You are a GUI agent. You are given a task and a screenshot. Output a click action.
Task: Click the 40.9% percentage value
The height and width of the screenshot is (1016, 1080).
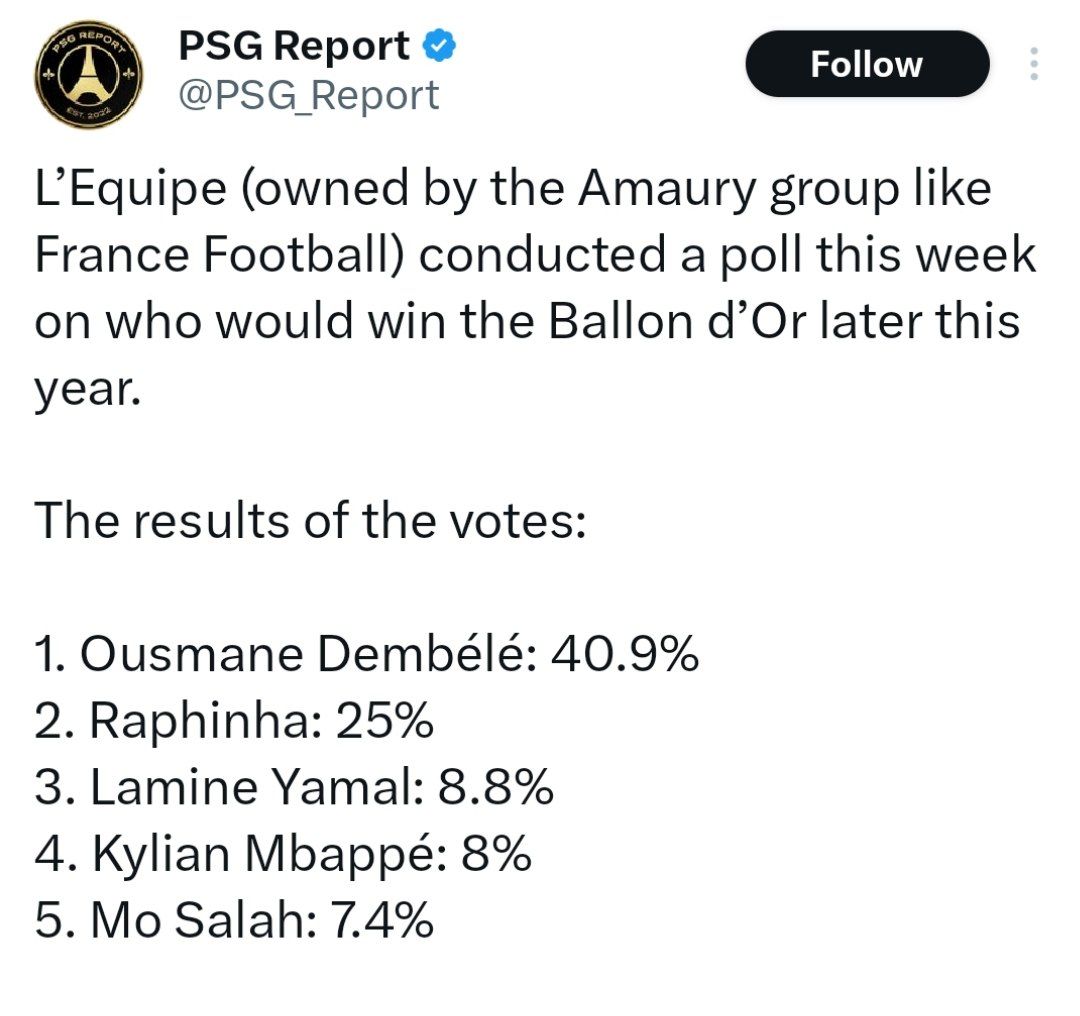tap(625, 654)
